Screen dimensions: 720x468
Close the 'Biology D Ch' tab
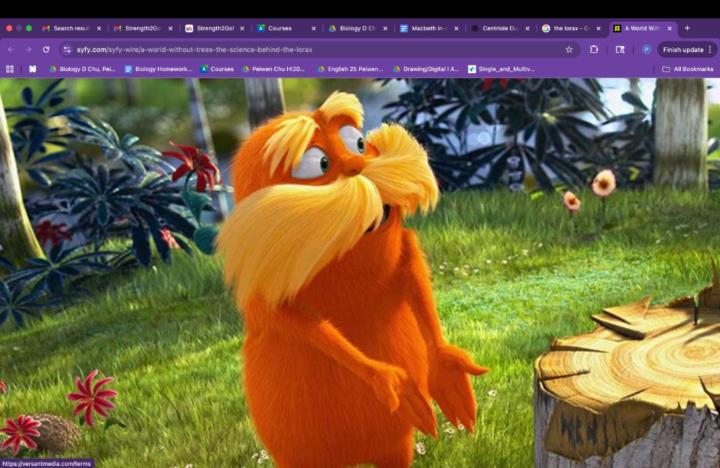[x=385, y=28]
